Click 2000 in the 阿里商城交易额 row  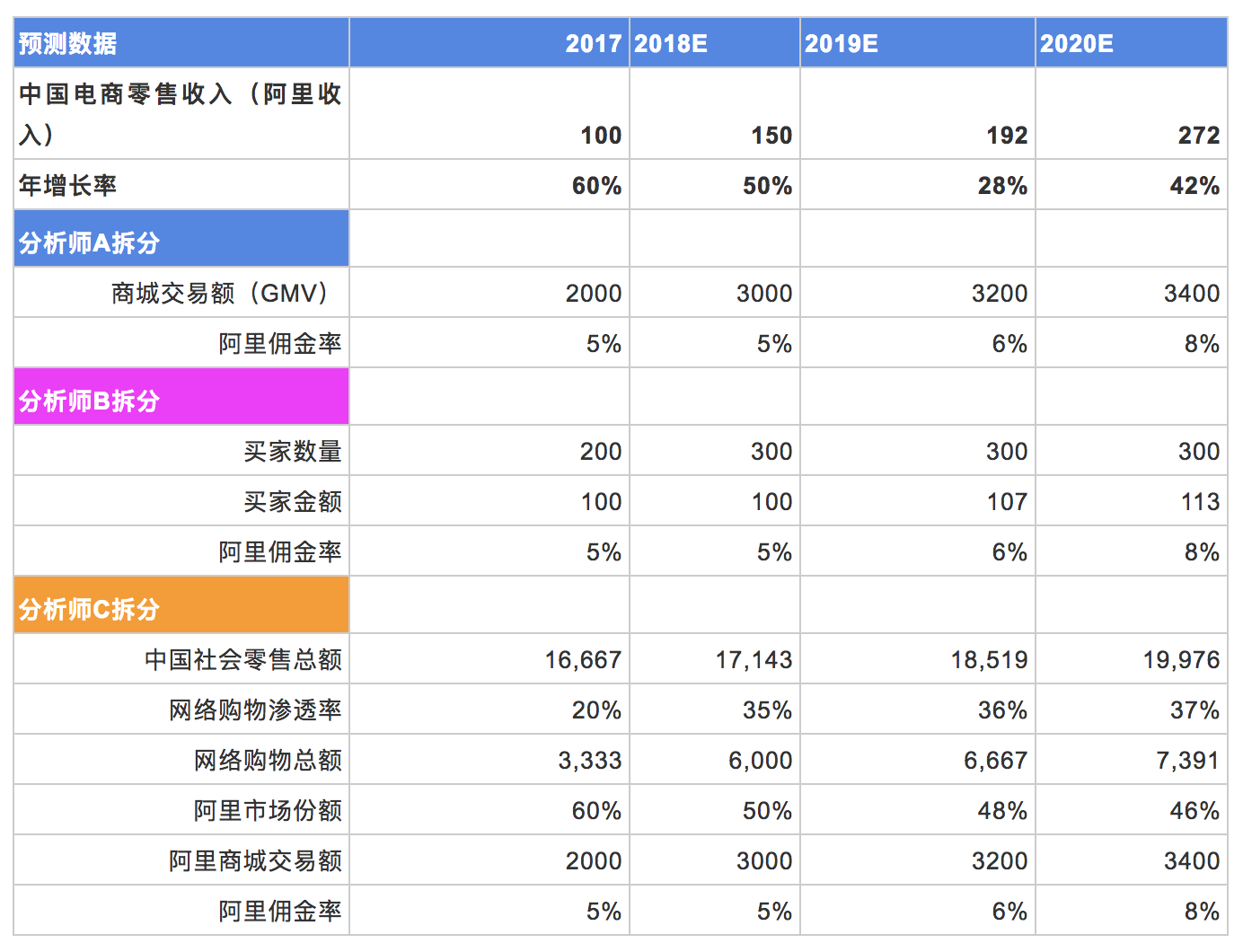click(x=594, y=861)
